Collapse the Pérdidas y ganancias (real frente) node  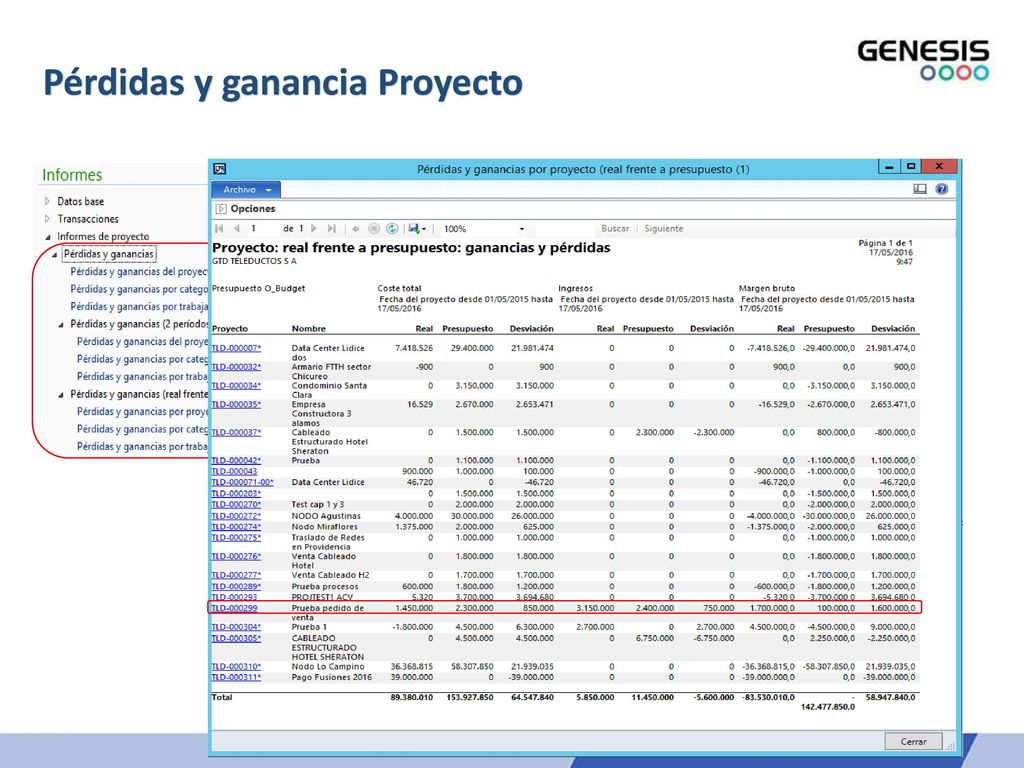(61, 395)
